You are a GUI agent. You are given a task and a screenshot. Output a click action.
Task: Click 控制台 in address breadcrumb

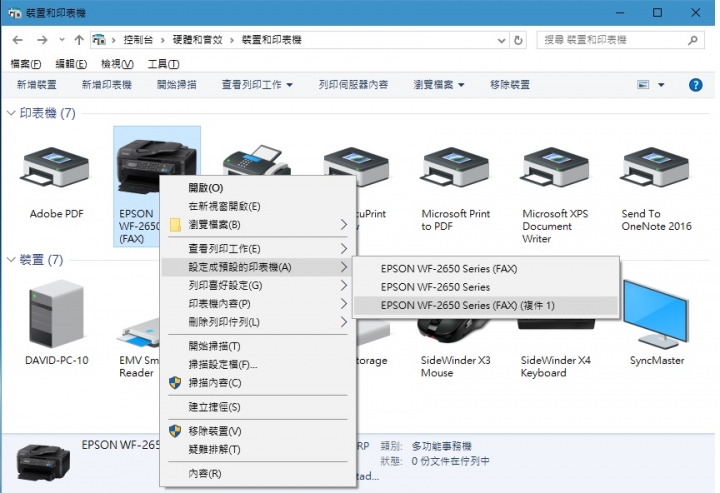(138, 40)
